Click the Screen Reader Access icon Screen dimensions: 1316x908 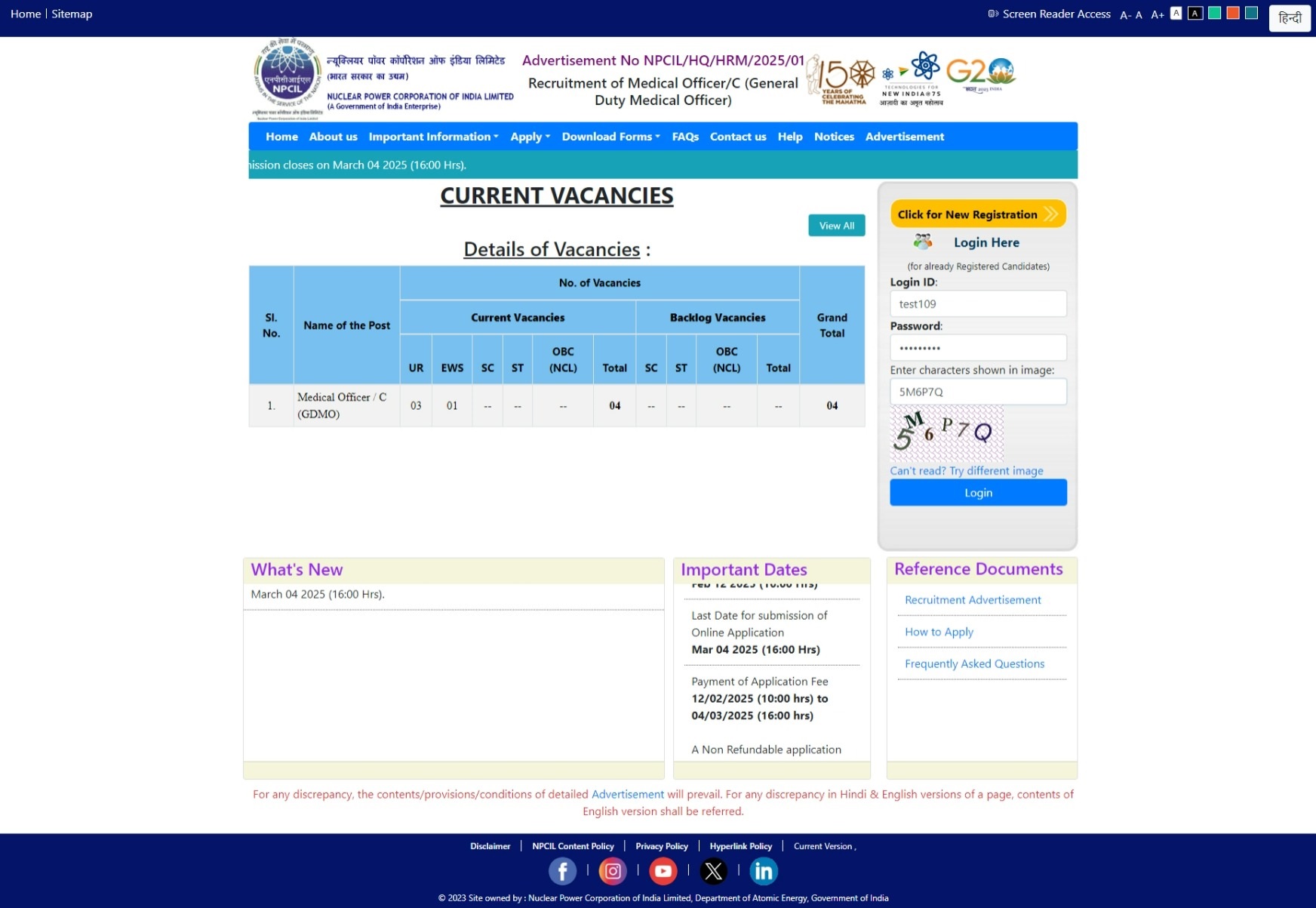pos(993,14)
